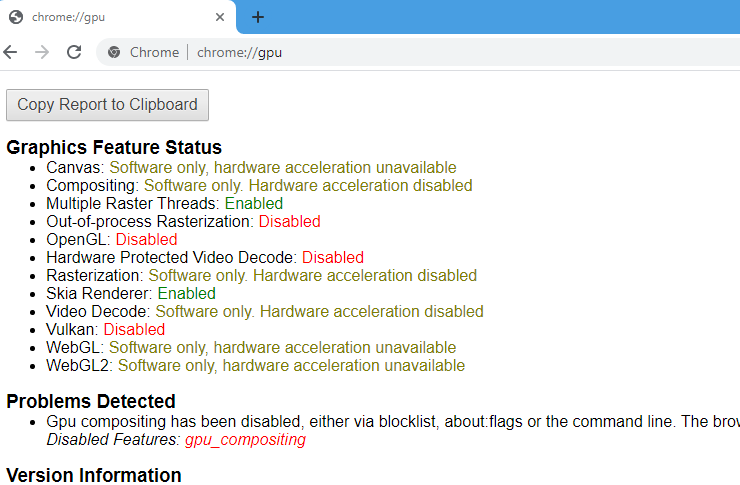Click Out-of-process Rasterization Disabled entry
The height and width of the screenshot is (485, 740).
coord(183,221)
